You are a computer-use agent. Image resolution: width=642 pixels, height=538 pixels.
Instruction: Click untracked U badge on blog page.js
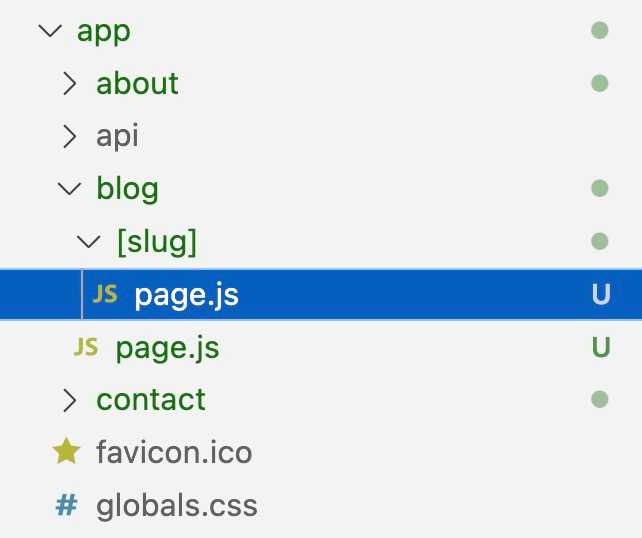pyautogui.click(x=600, y=348)
